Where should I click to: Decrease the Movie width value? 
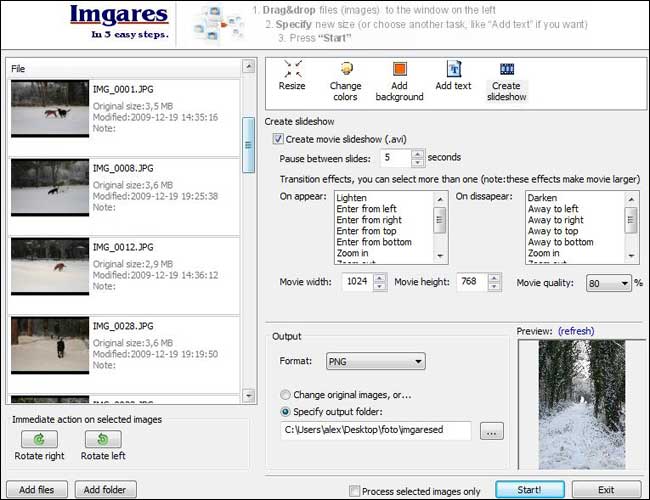[380, 286]
